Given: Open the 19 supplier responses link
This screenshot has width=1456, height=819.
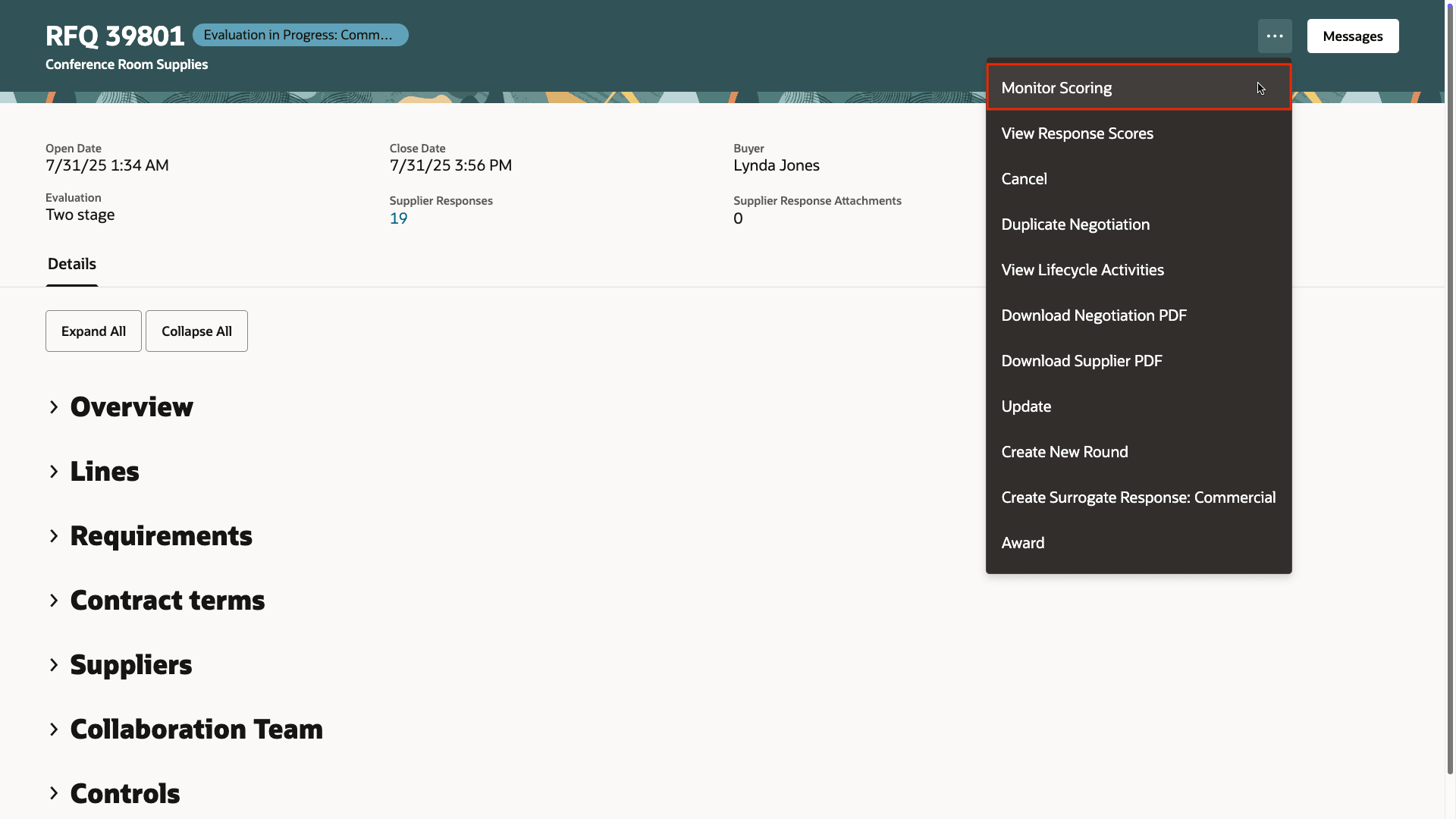Looking at the screenshot, I should 398,218.
